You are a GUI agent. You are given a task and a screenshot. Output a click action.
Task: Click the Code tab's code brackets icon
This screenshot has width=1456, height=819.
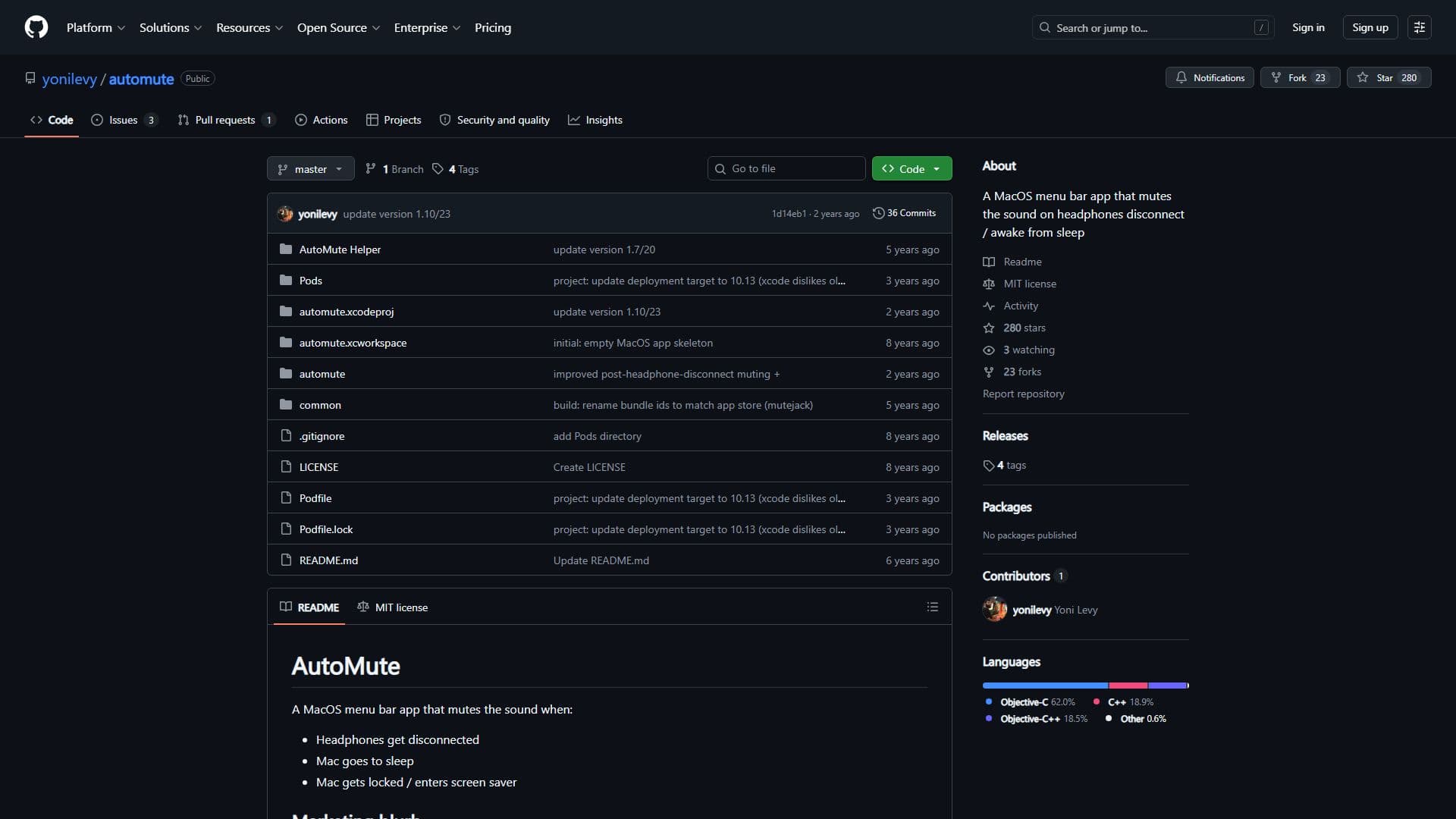click(x=36, y=120)
